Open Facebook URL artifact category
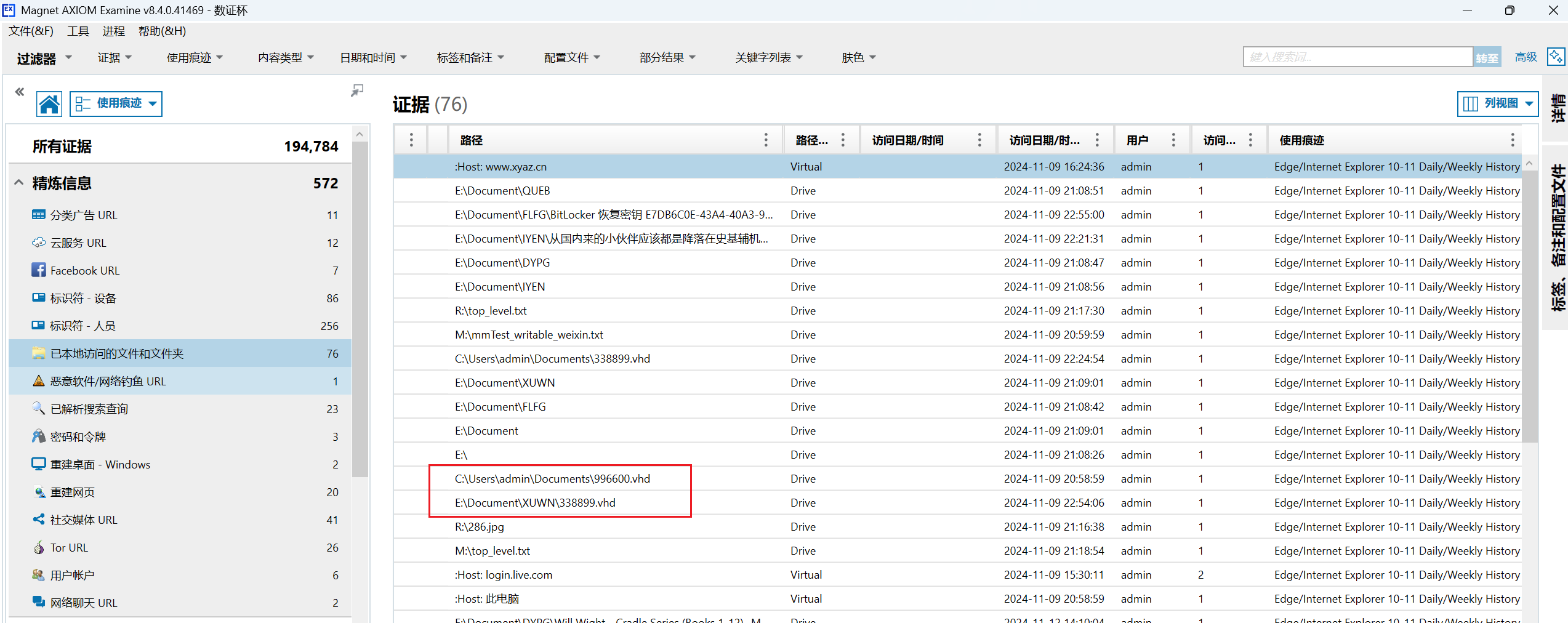Viewport: 1568px width, 623px height. click(x=85, y=270)
